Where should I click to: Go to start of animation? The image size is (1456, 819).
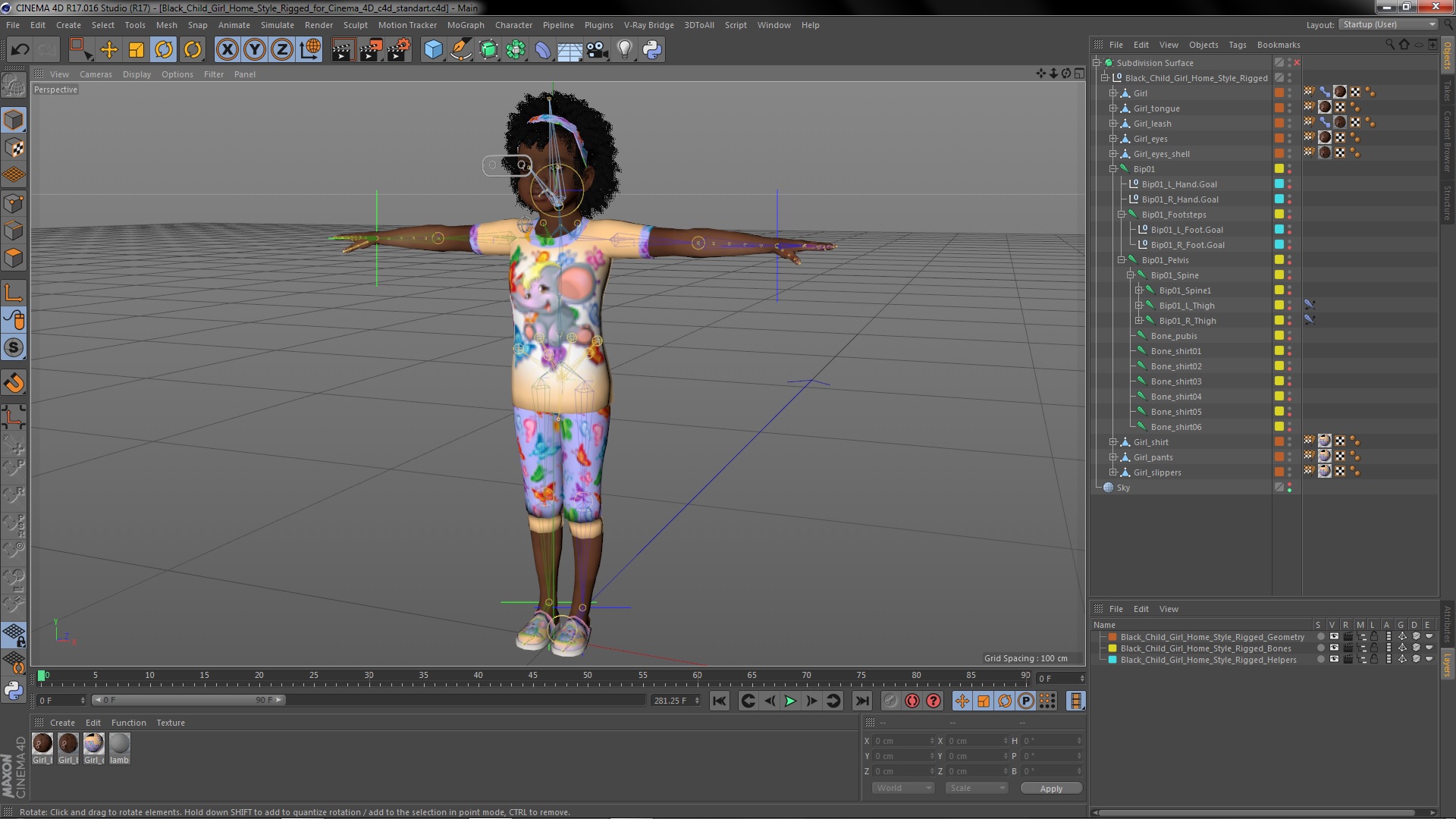719,701
